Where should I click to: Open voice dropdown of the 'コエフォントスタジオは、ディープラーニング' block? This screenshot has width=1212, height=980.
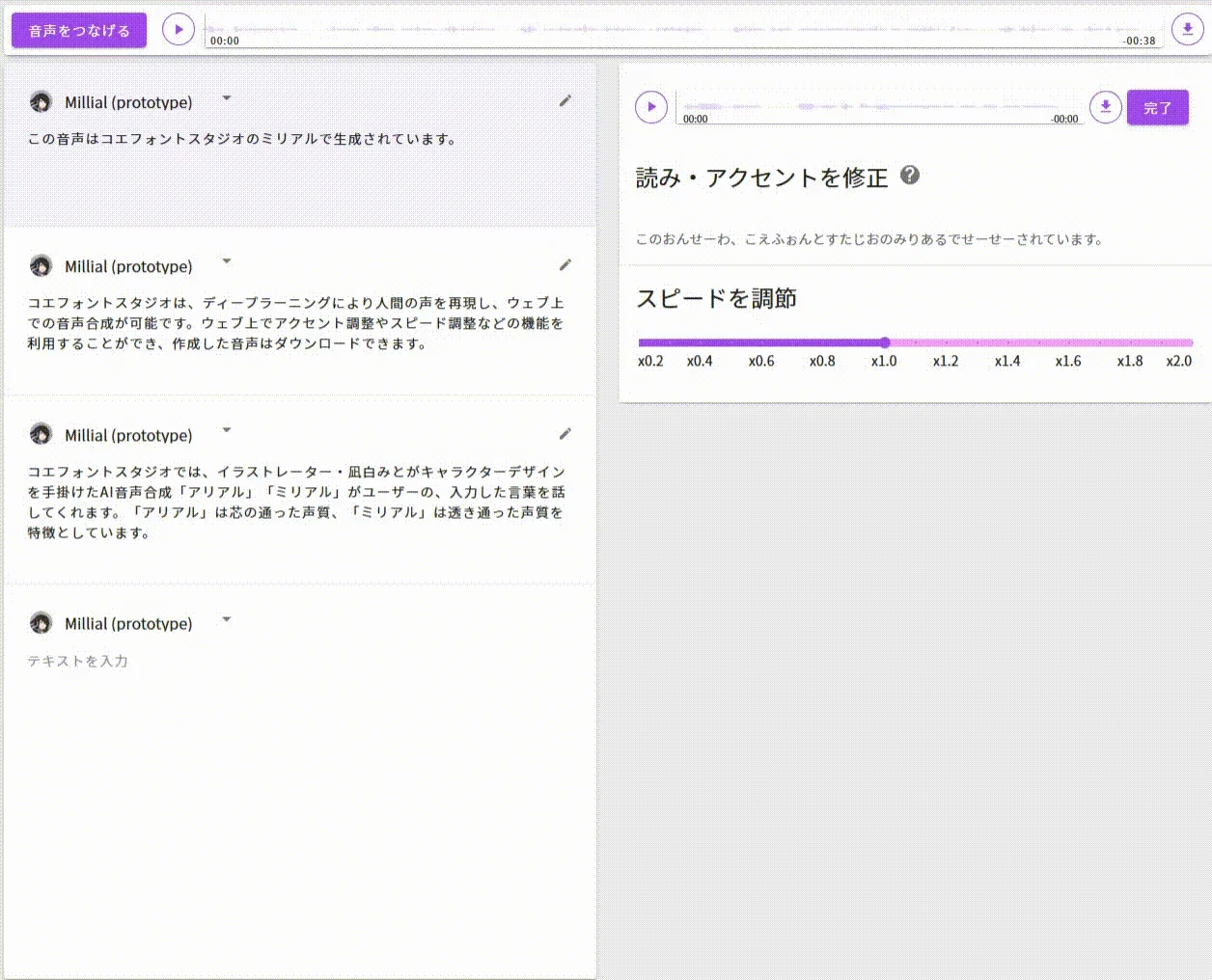[227, 261]
